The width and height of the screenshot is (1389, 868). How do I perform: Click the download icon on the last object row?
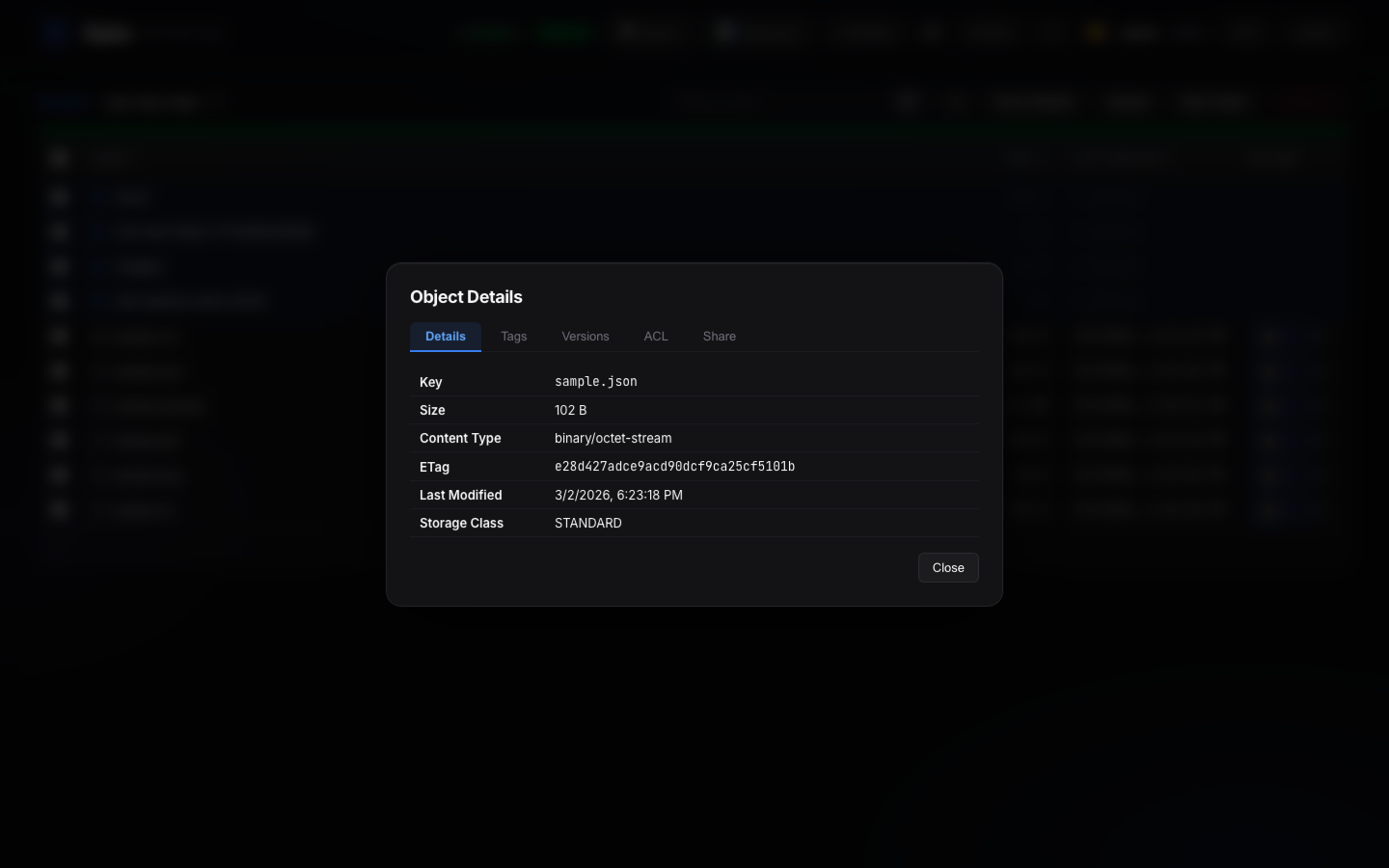click(x=1269, y=510)
